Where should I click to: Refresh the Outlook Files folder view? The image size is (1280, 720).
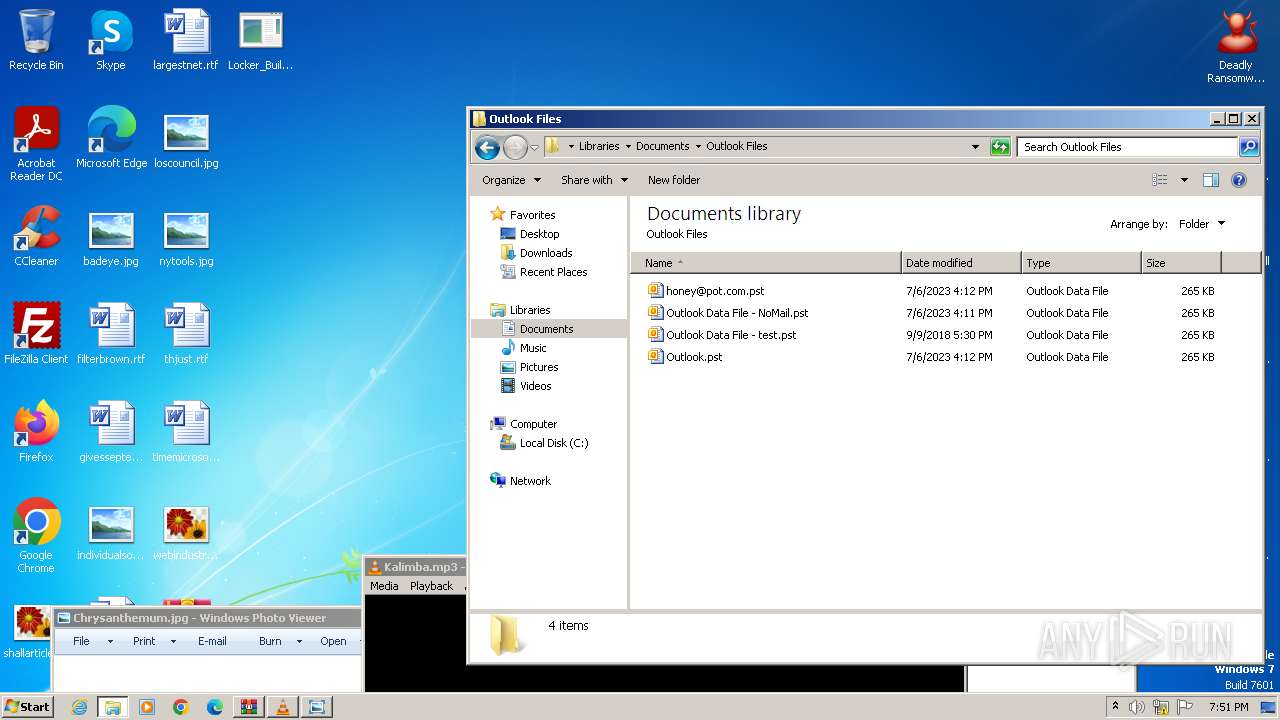tap(1000, 147)
